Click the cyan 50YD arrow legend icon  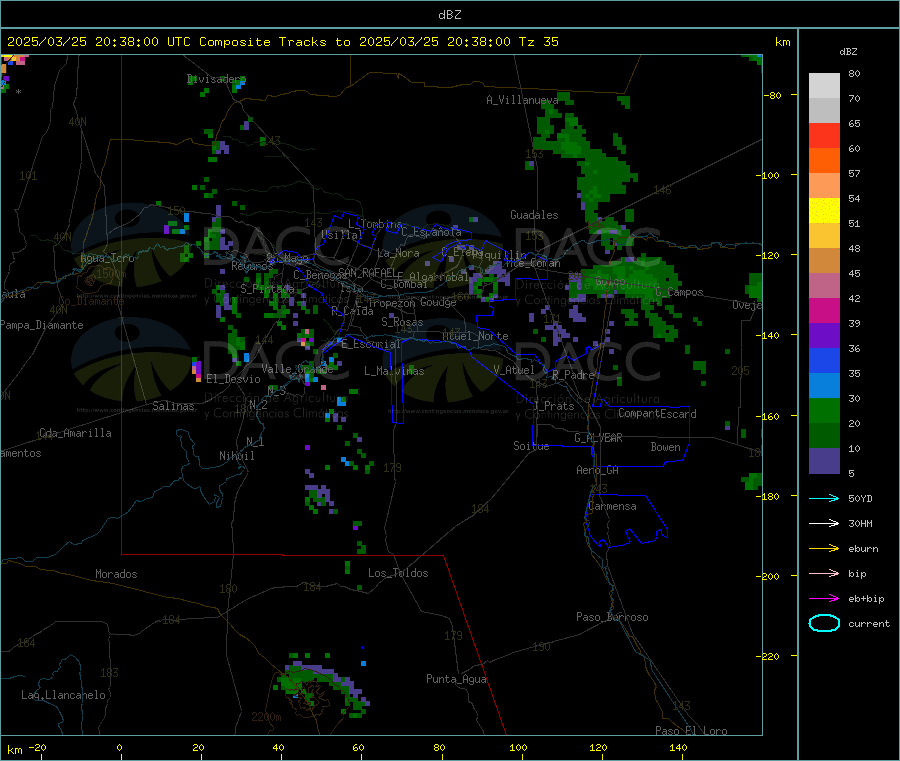(824, 498)
